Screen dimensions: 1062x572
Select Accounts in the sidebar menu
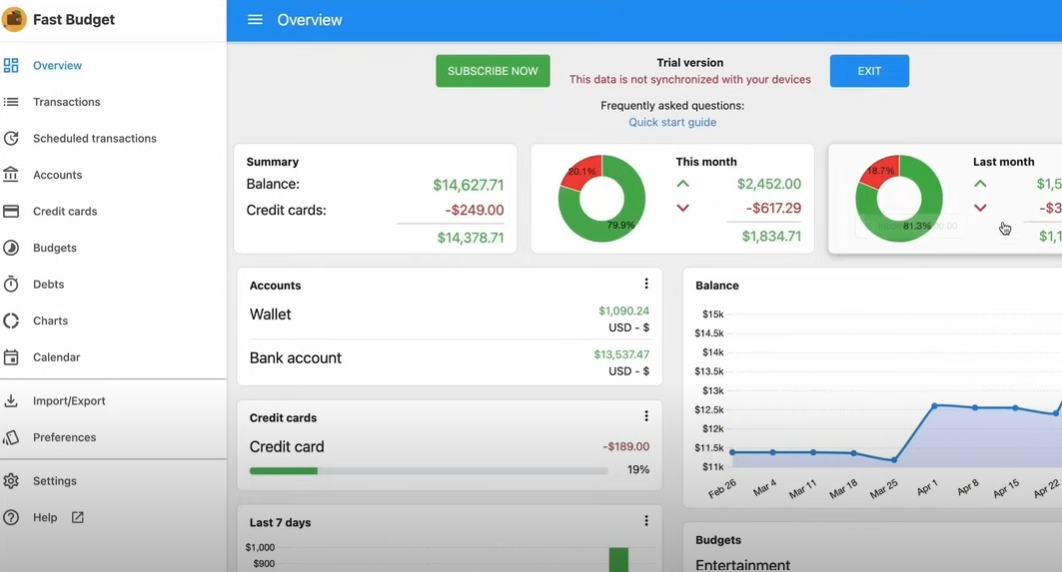click(58, 175)
